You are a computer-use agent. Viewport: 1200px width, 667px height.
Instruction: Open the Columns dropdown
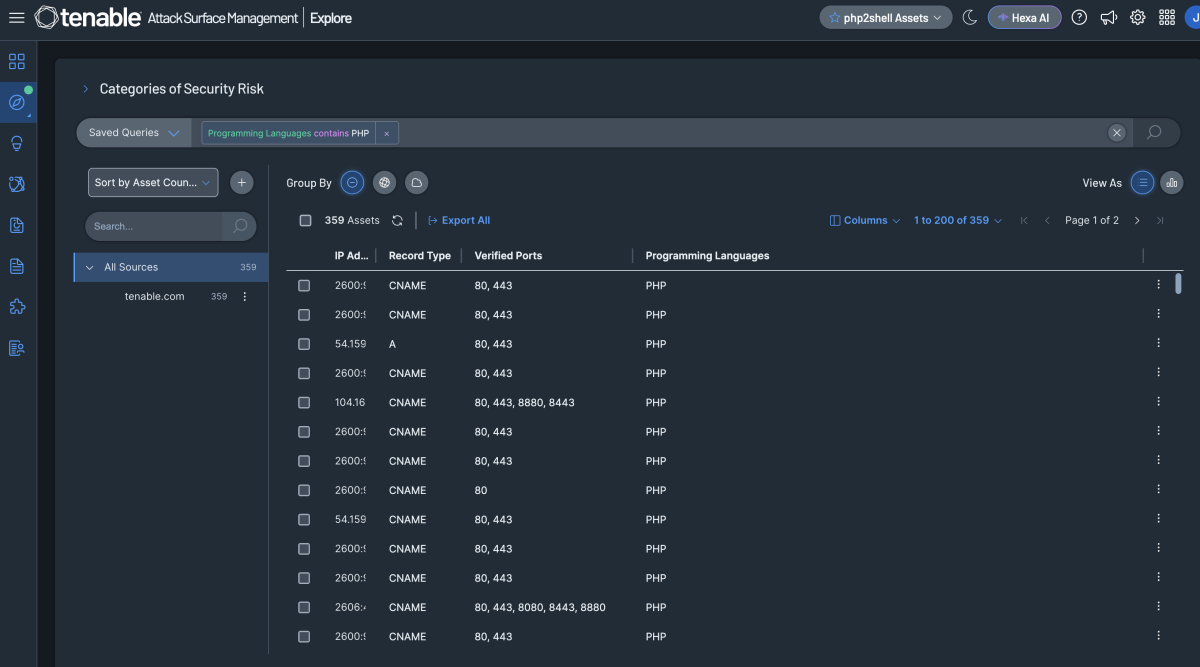pyautogui.click(x=865, y=220)
